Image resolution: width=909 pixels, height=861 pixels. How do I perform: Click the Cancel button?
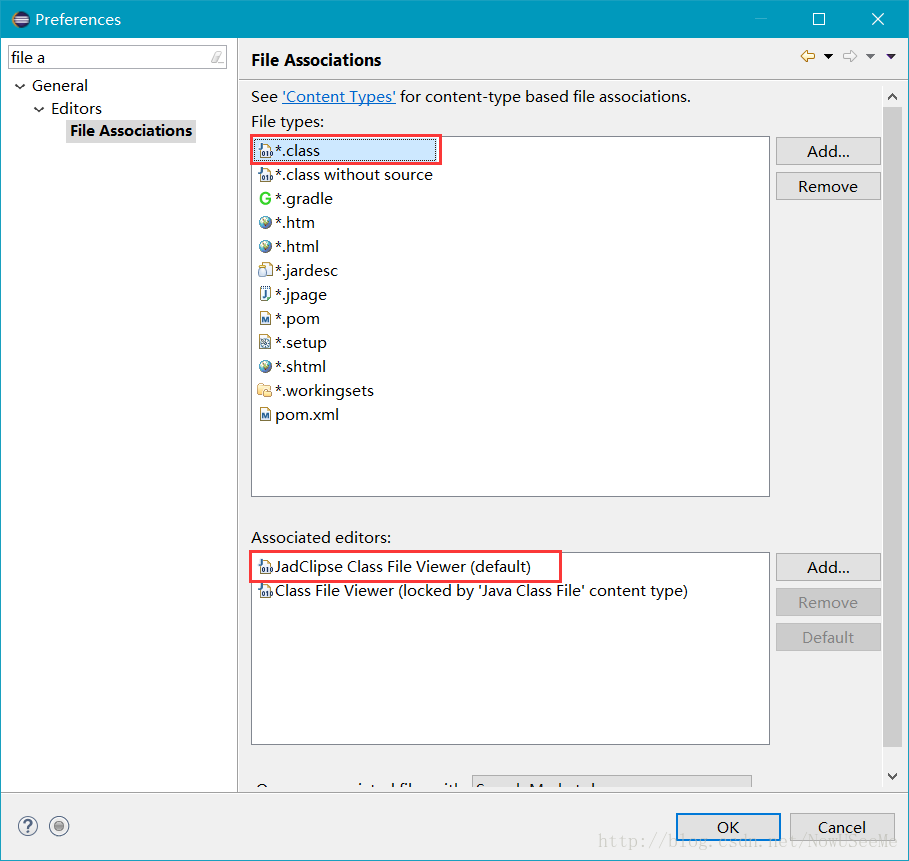(x=842, y=827)
